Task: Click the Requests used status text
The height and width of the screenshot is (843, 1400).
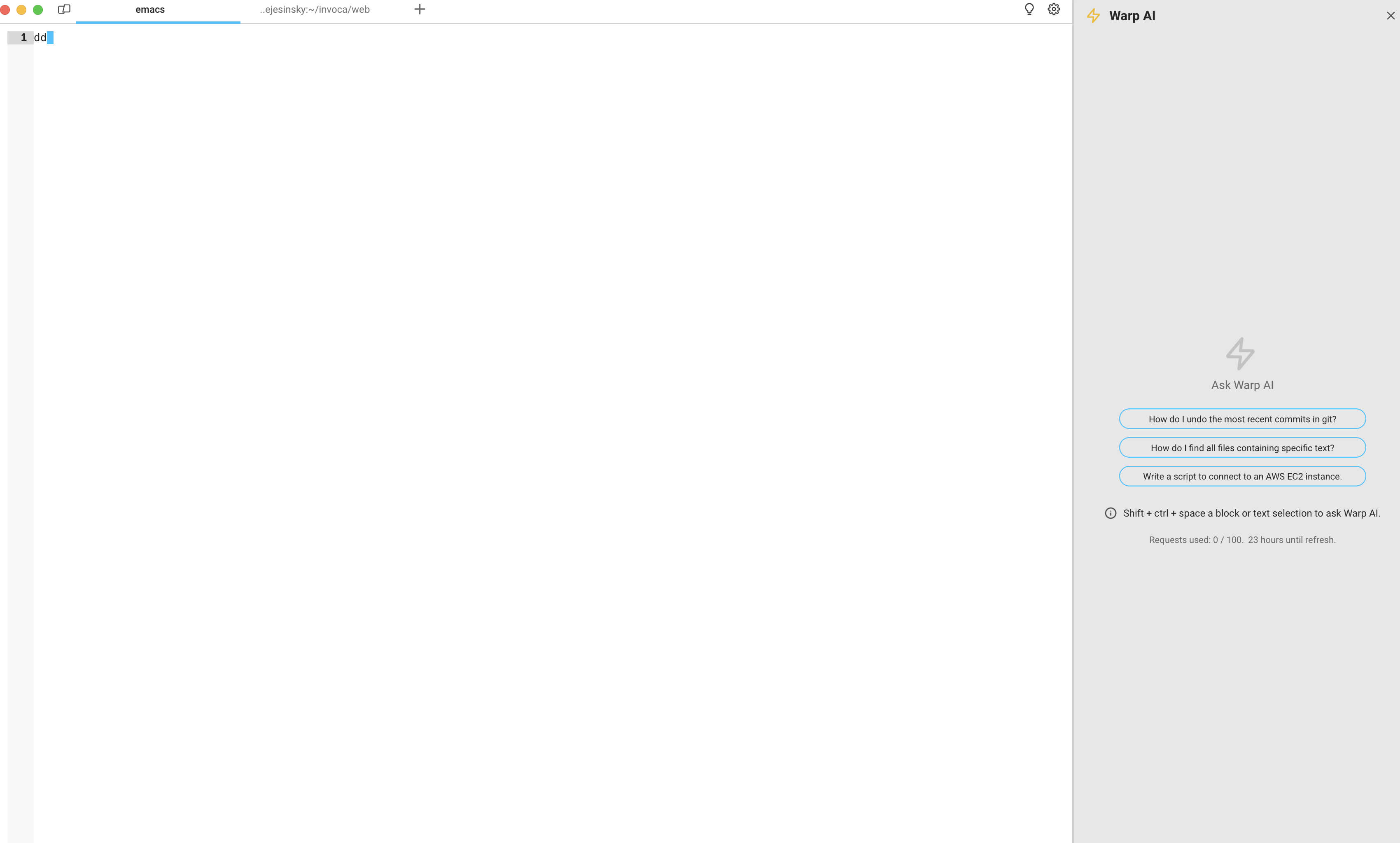Action: click(x=1242, y=540)
